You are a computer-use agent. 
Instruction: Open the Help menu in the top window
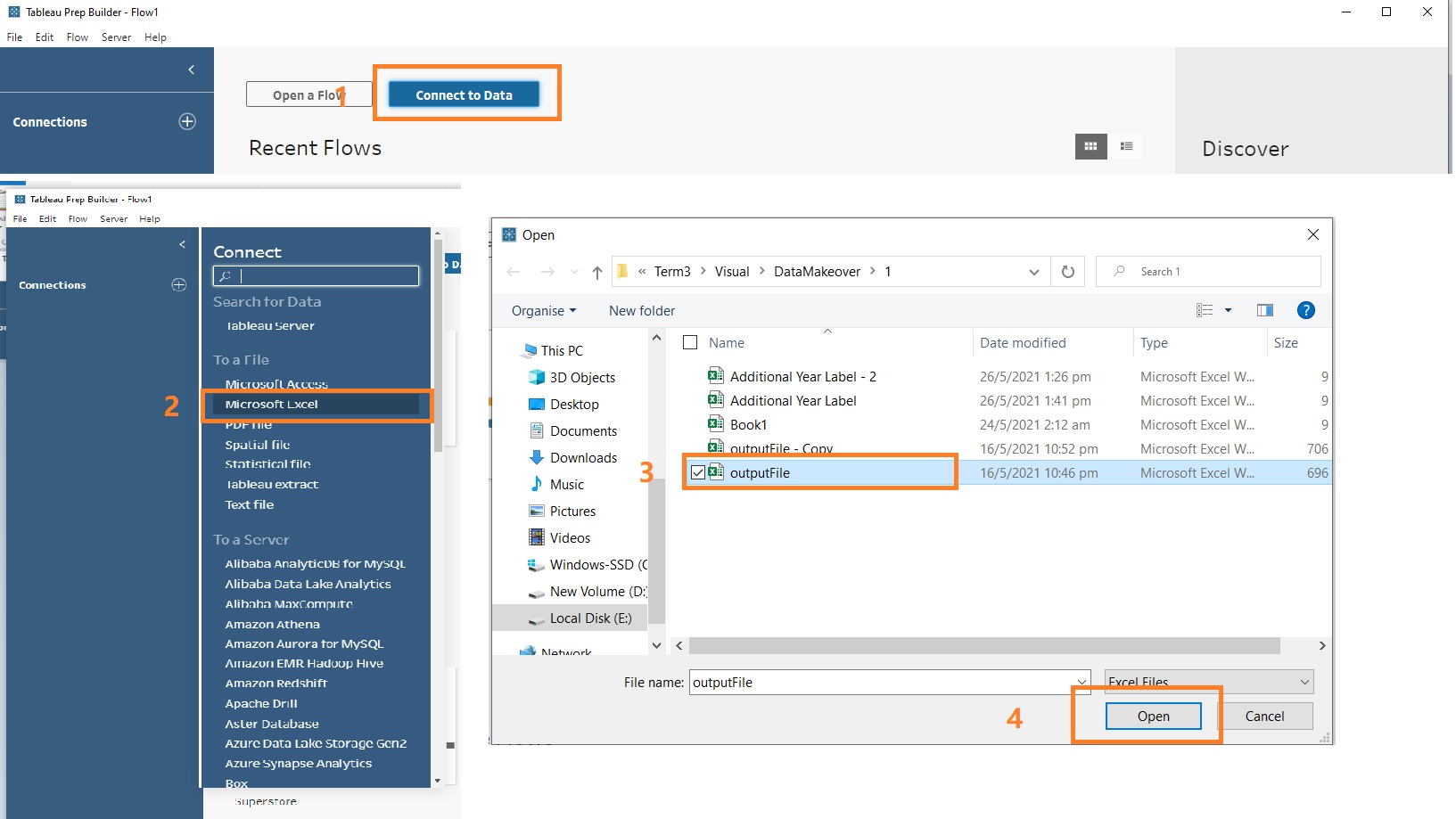tap(155, 37)
